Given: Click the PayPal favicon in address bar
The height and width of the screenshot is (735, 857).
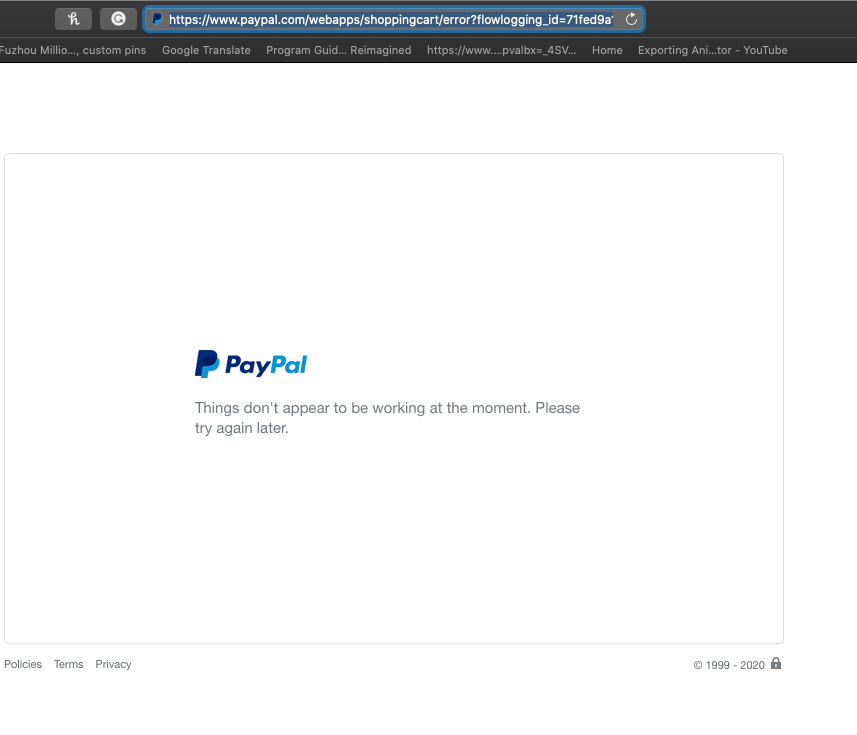Looking at the screenshot, I should tap(157, 19).
